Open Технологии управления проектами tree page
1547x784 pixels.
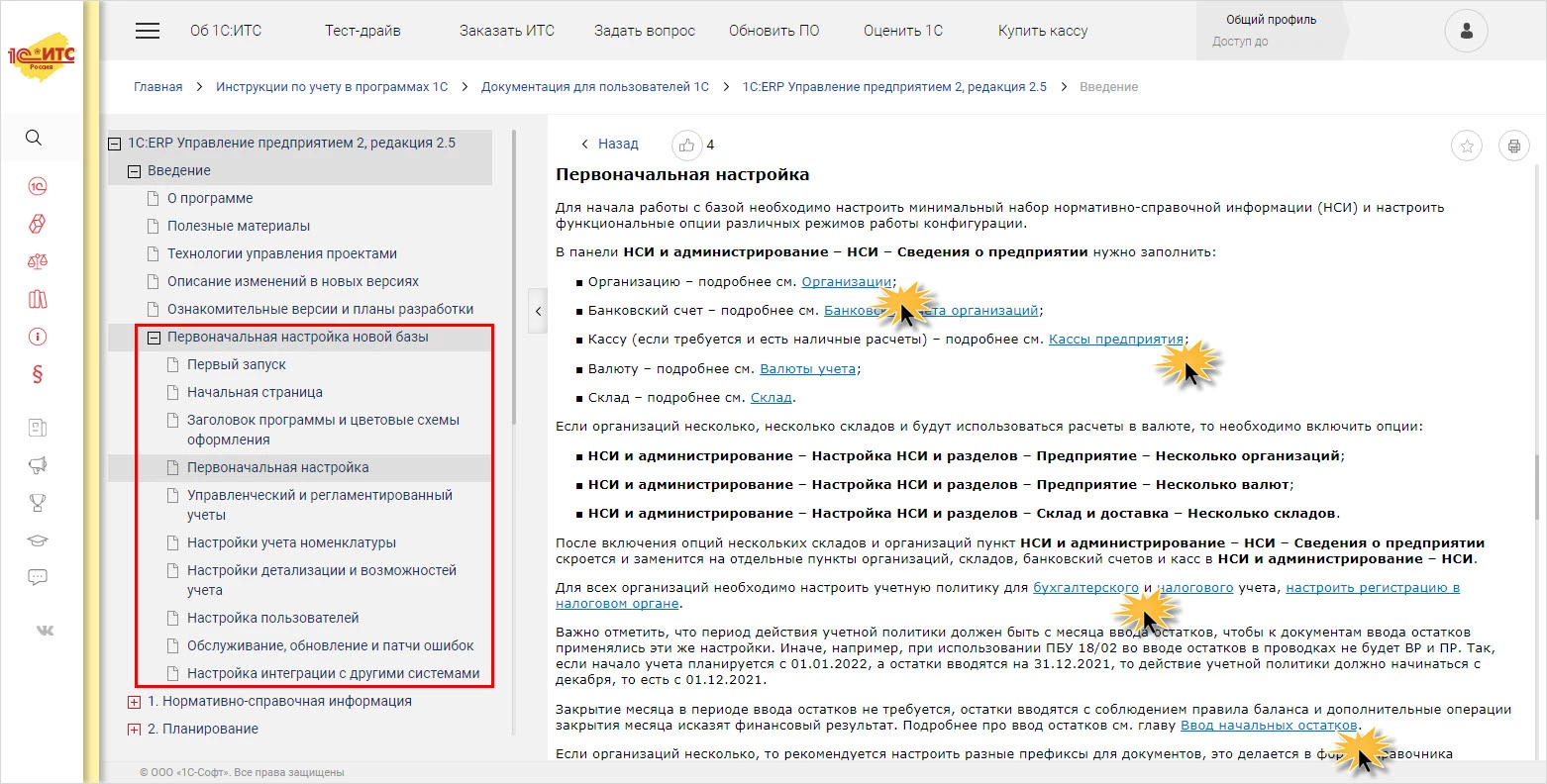282,254
